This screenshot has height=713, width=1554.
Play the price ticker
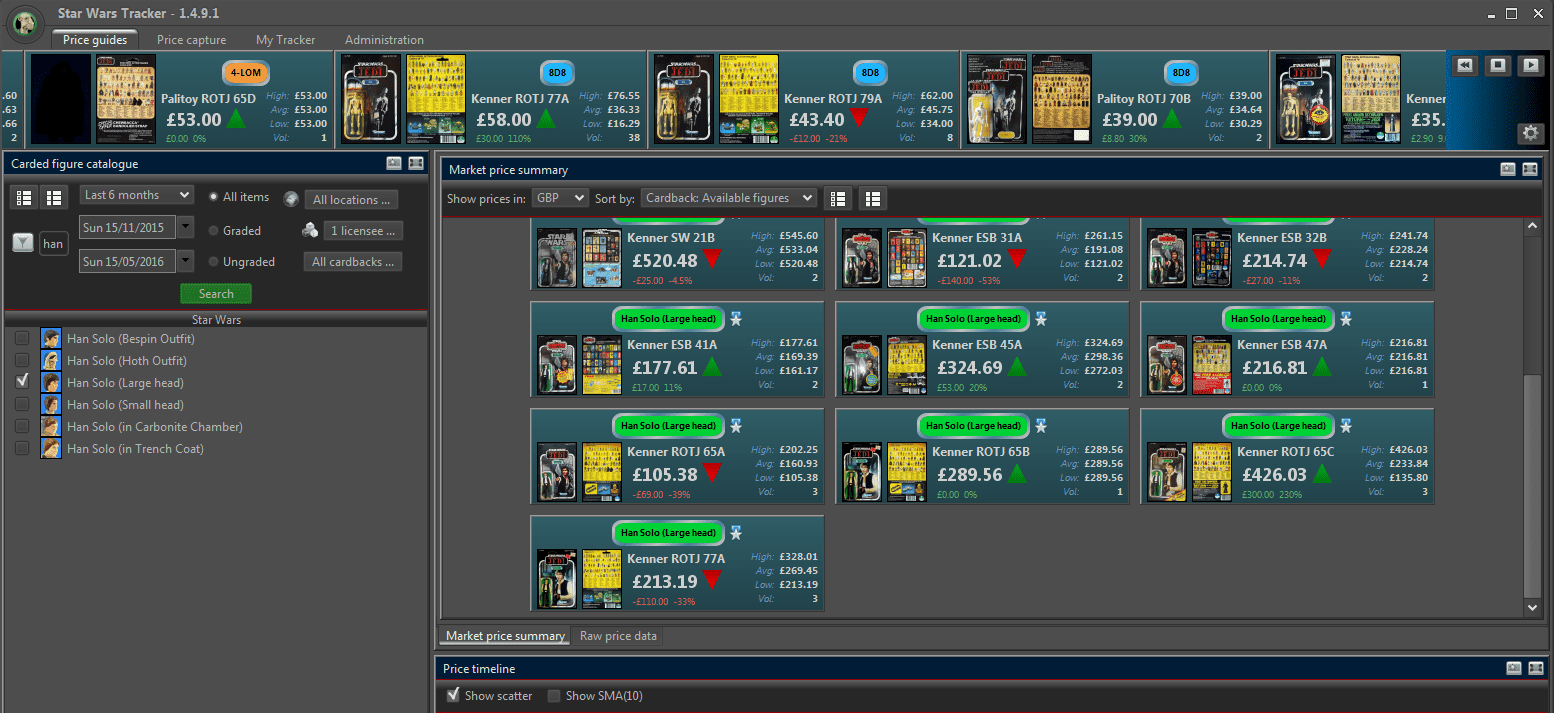(x=1529, y=65)
